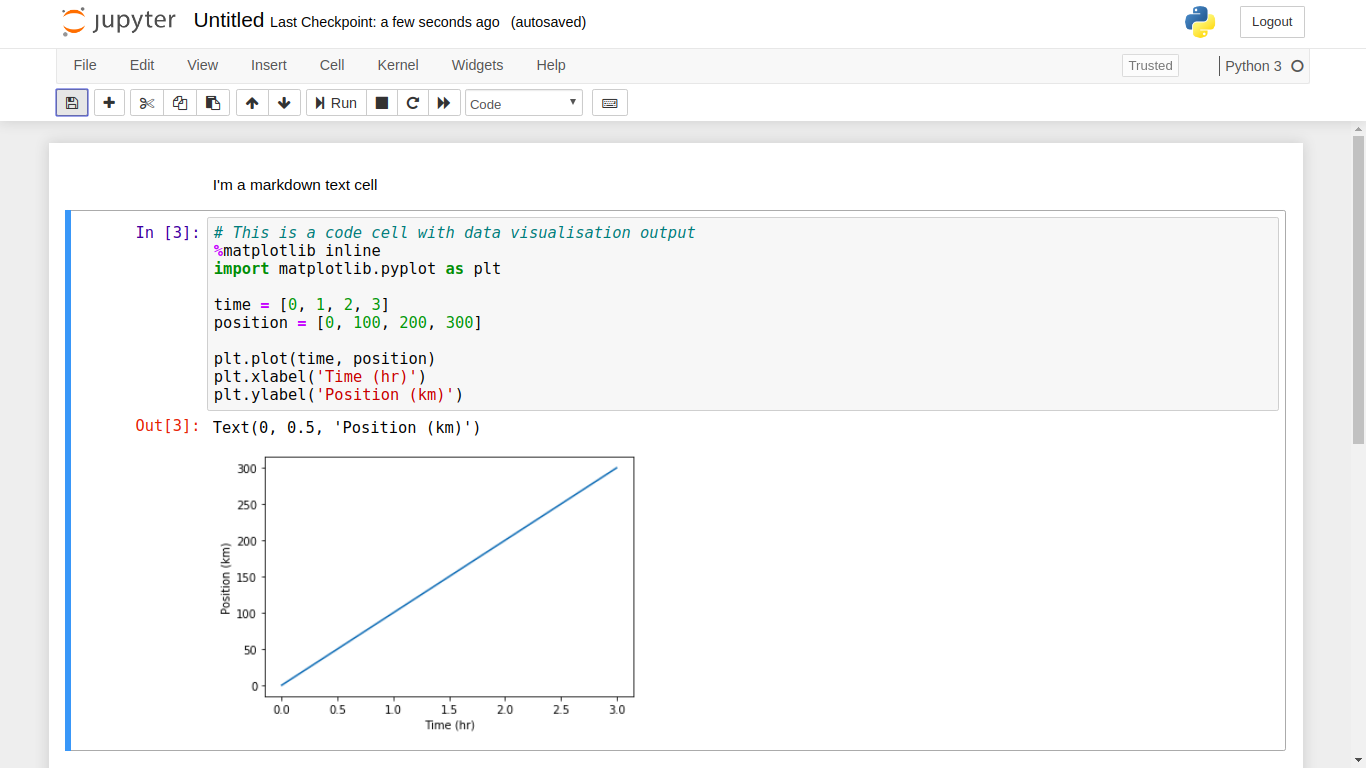Screen dimensions: 1366x768
Task: Save and checkpoint with the floppy icon
Action: pos(72,103)
